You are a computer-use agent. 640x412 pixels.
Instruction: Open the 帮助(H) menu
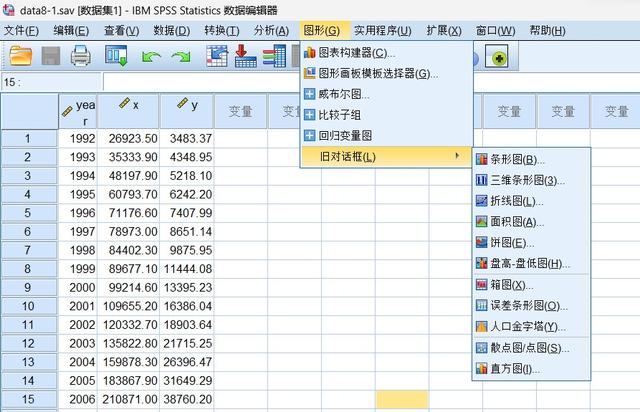tap(547, 31)
